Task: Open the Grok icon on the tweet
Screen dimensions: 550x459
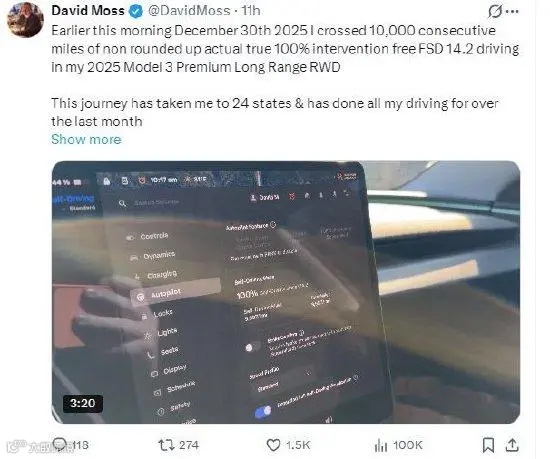Action: coord(495,11)
